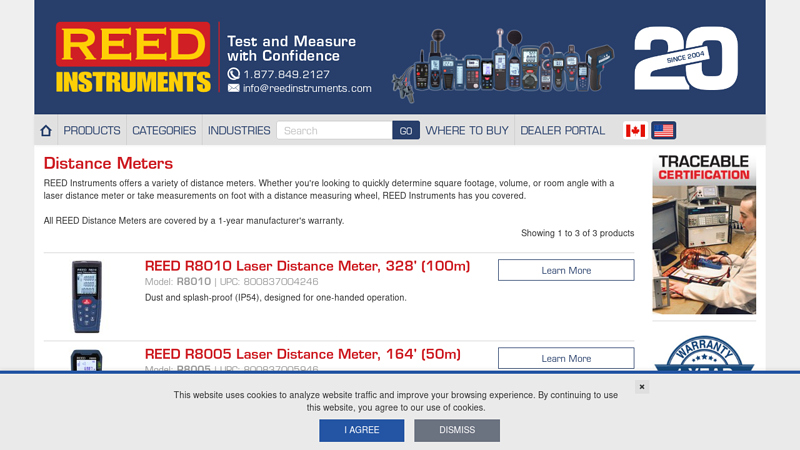Click the Distance Meters heading
800x450 pixels.
[108, 163]
